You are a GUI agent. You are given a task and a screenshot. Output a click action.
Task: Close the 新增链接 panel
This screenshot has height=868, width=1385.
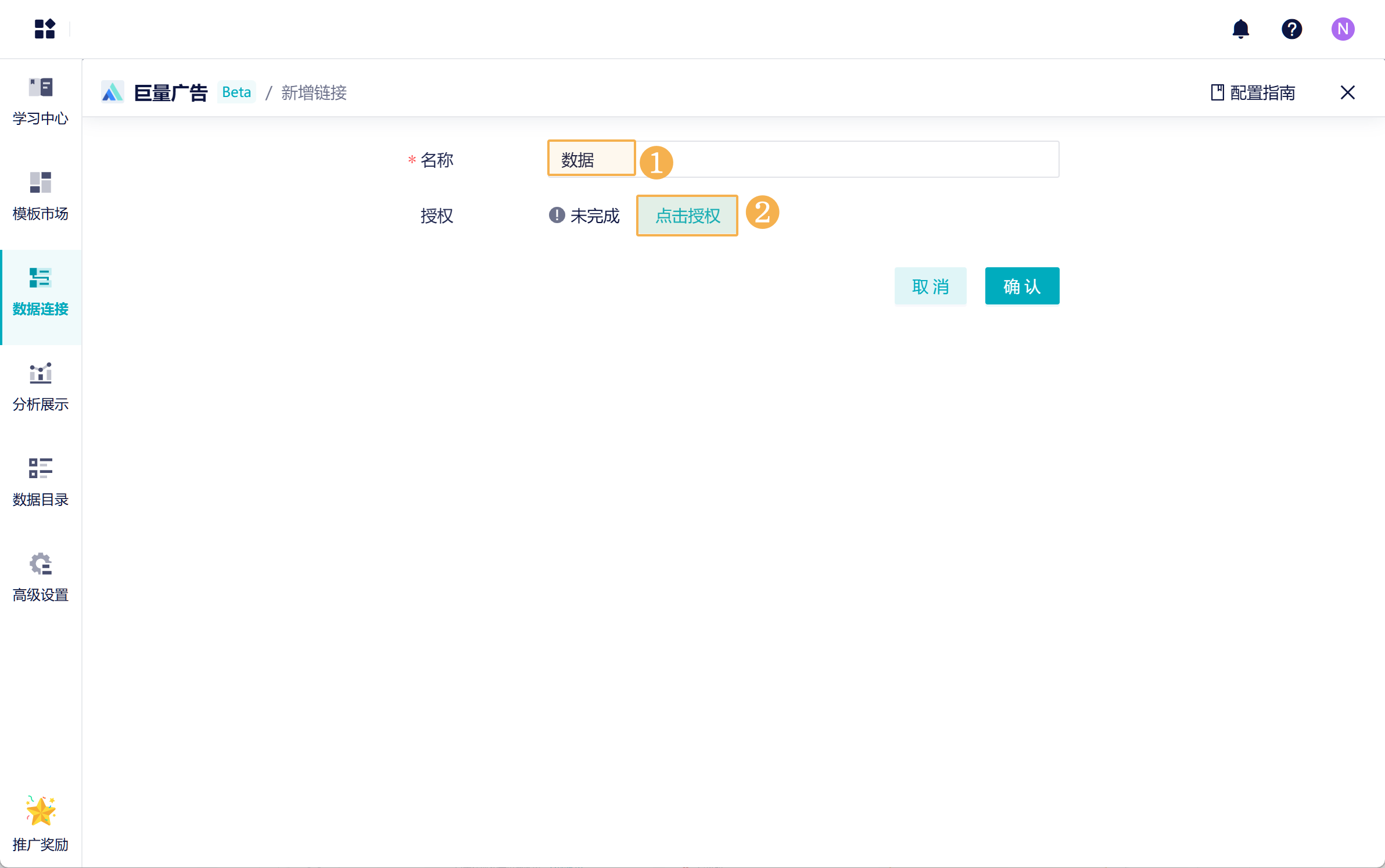coord(1347,92)
